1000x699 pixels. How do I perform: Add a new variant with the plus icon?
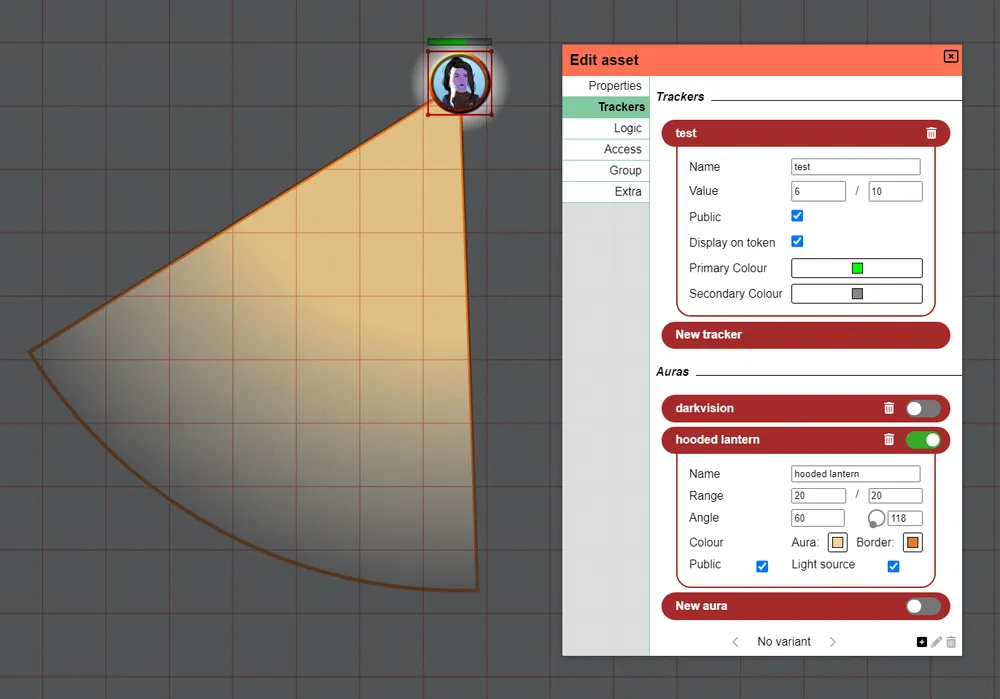point(922,641)
